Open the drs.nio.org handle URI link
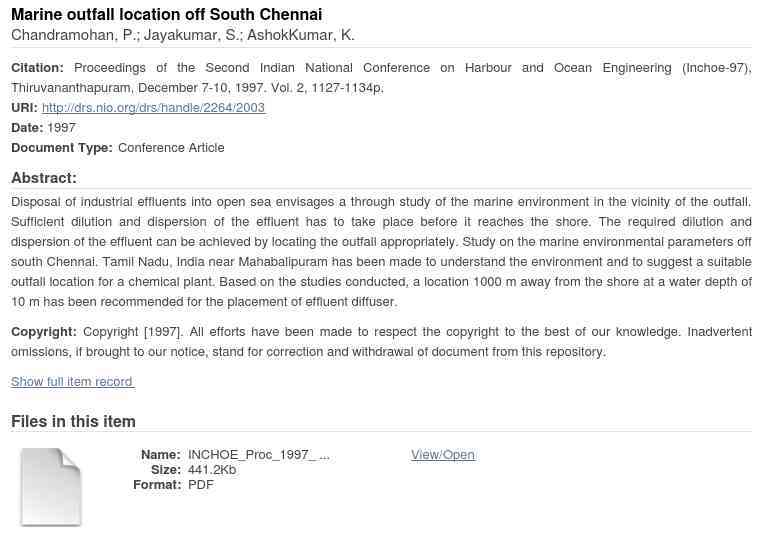This screenshot has height=537, width=759. tap(153, 108)
